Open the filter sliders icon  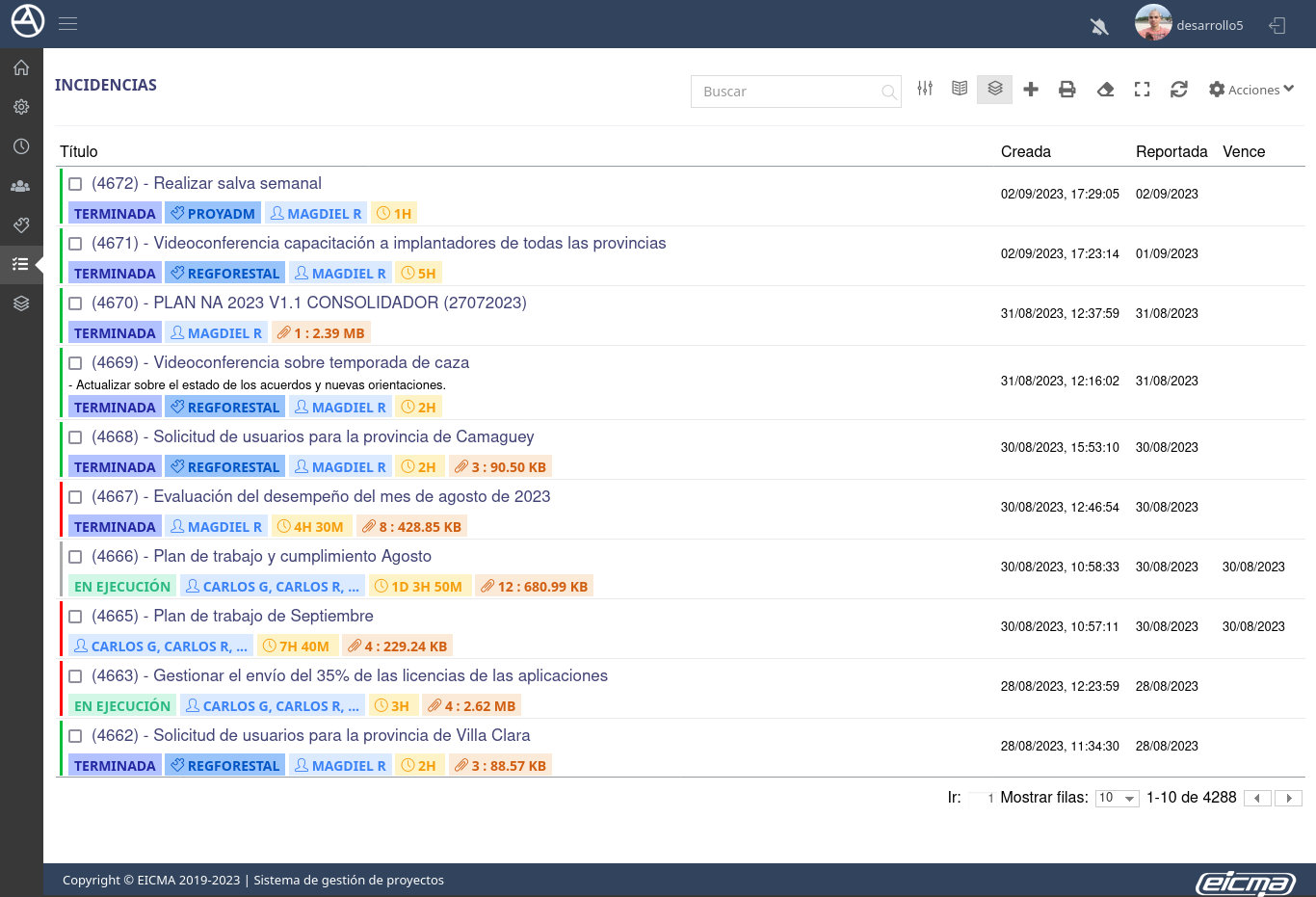[x=925, y=89]
